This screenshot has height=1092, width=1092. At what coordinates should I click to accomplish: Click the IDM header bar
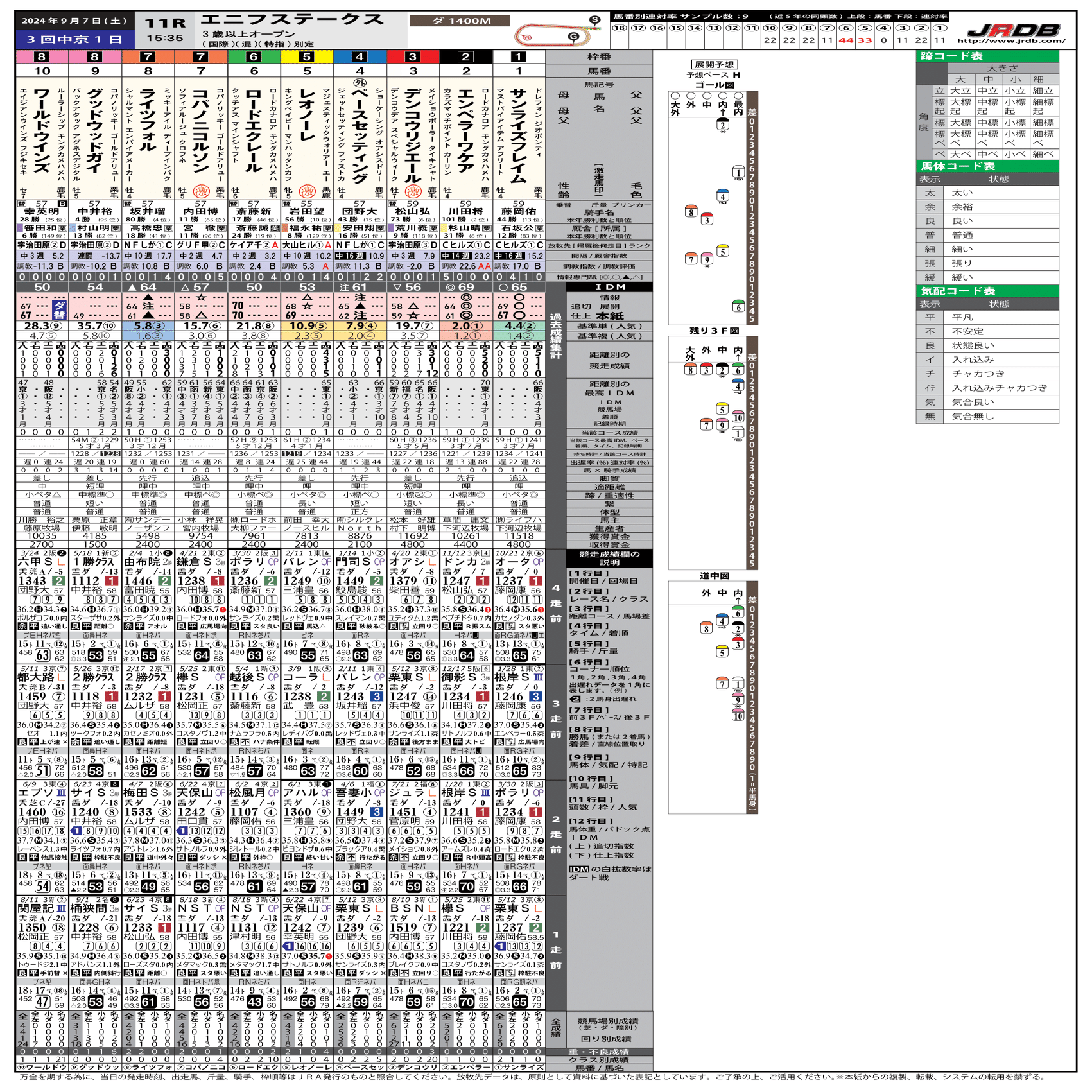point(609,287)
